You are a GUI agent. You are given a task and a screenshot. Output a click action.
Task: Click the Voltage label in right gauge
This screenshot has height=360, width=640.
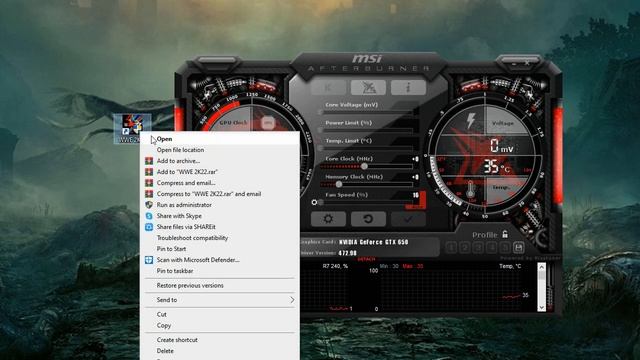pyautogui.click(x=503, y=123)
